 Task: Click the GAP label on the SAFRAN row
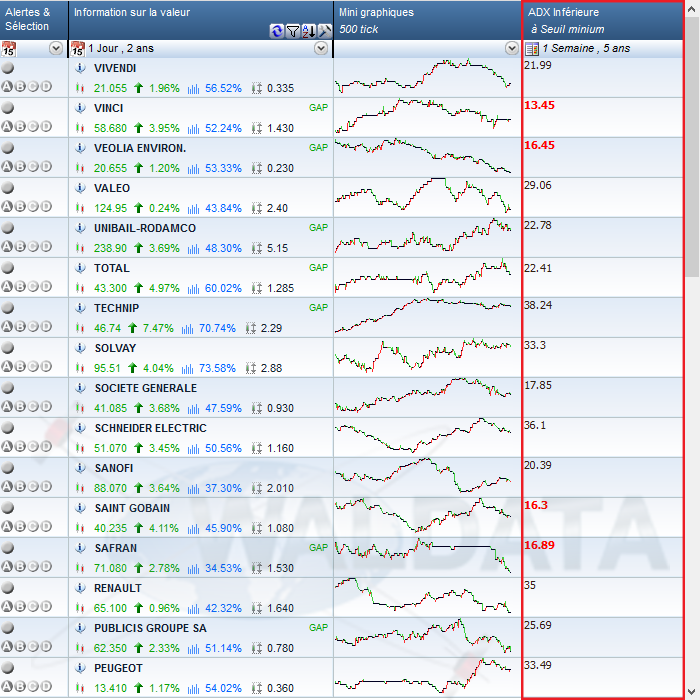coord(318,547)
